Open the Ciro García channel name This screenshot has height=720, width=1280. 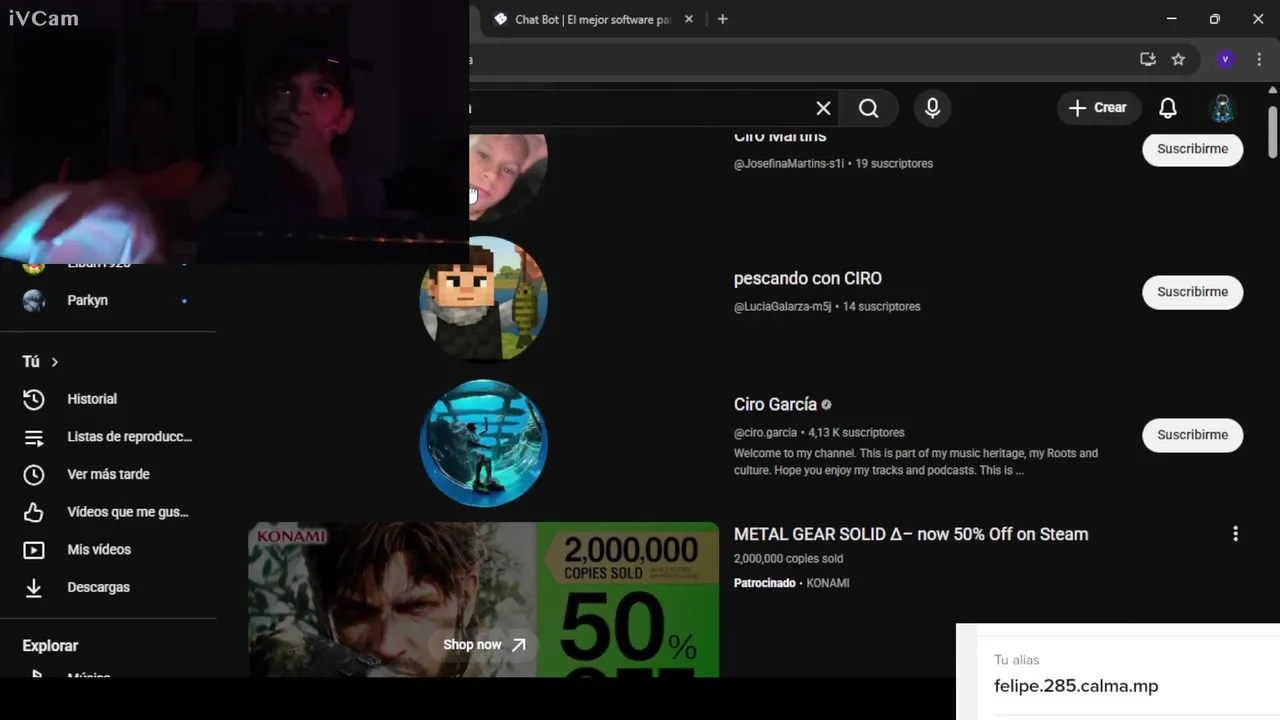pos(775,404)
